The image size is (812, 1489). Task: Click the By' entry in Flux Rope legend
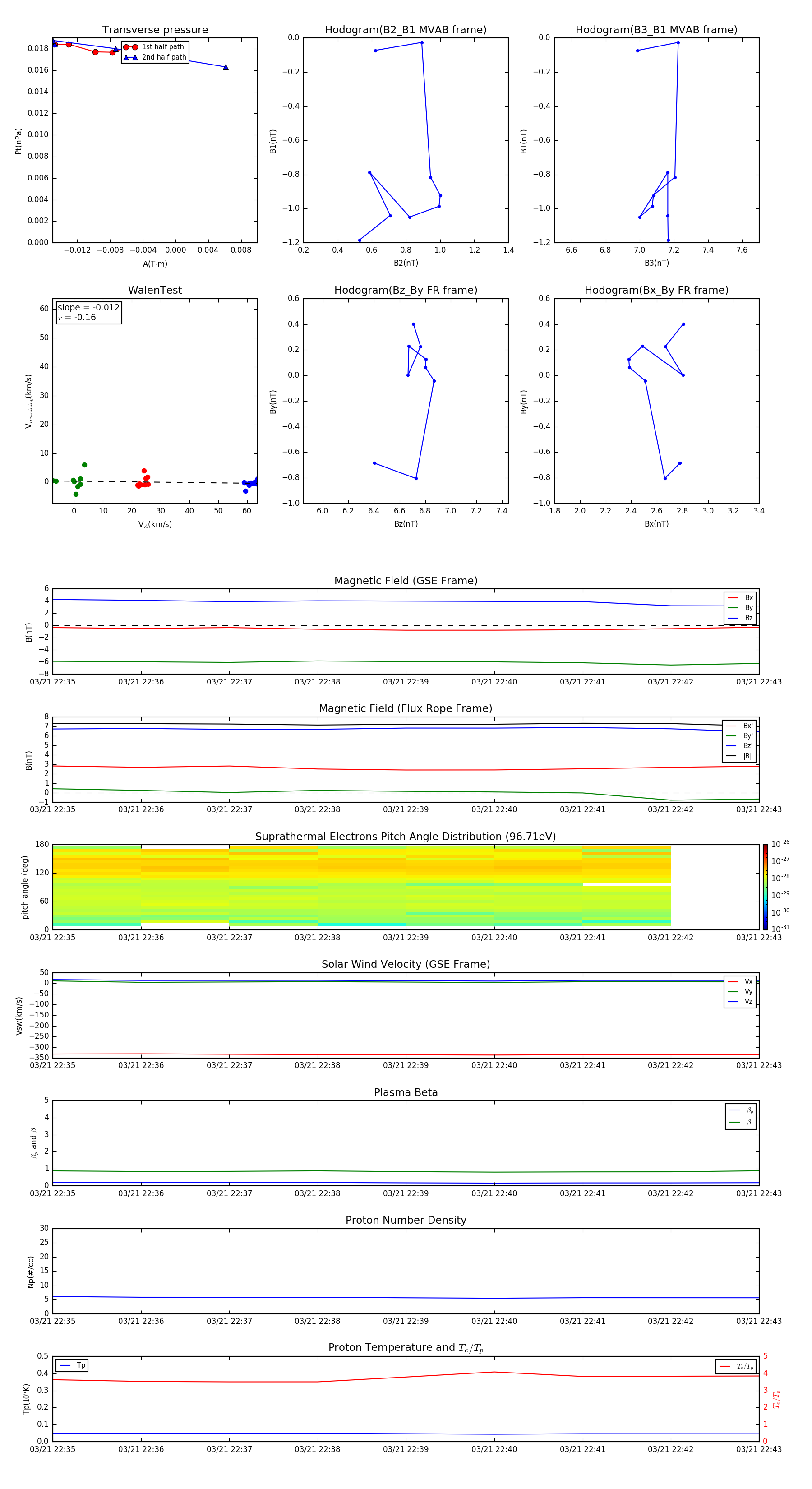coord(739,736)
